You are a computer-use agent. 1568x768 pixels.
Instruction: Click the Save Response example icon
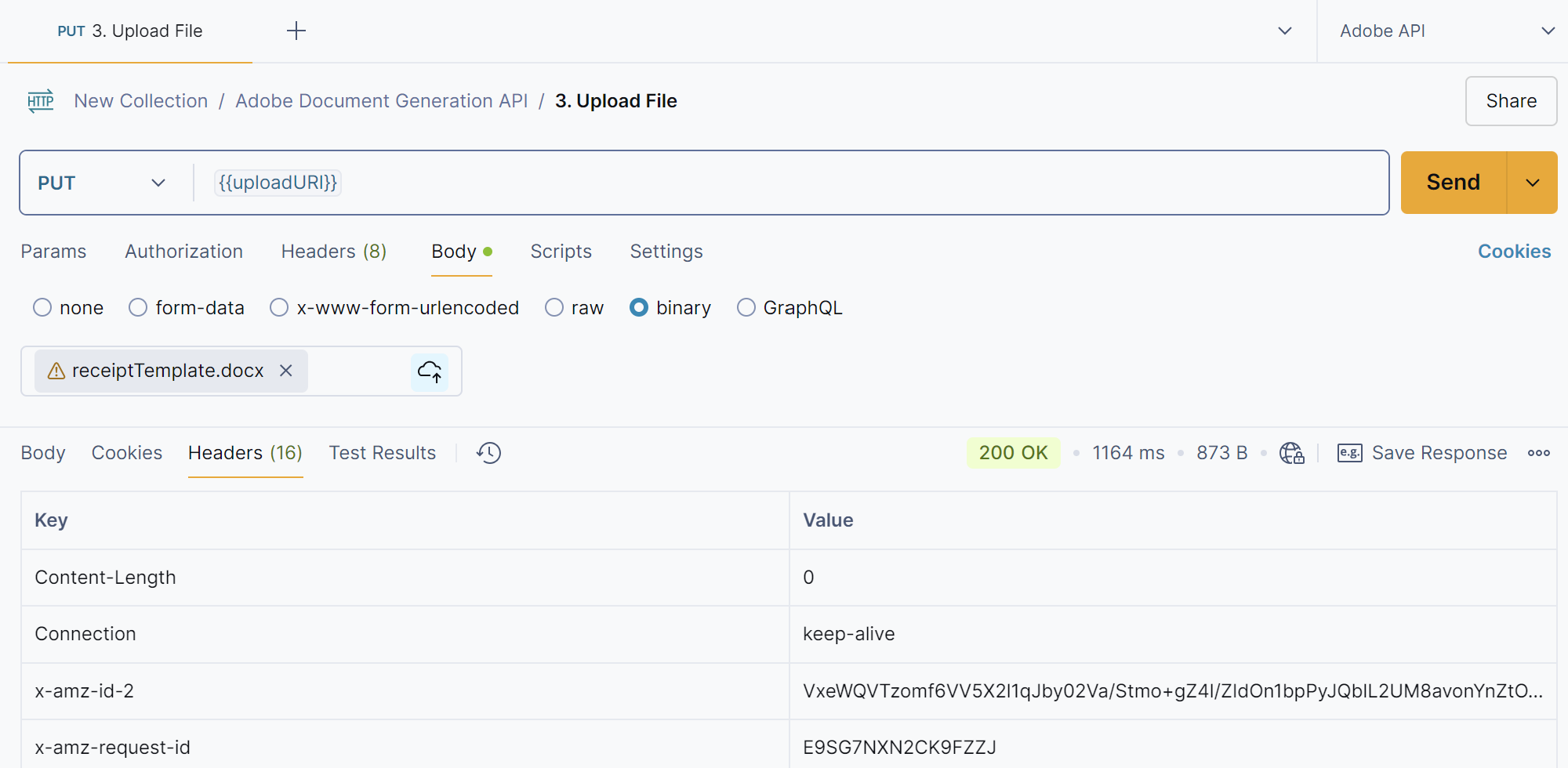tap(1349, 452)
